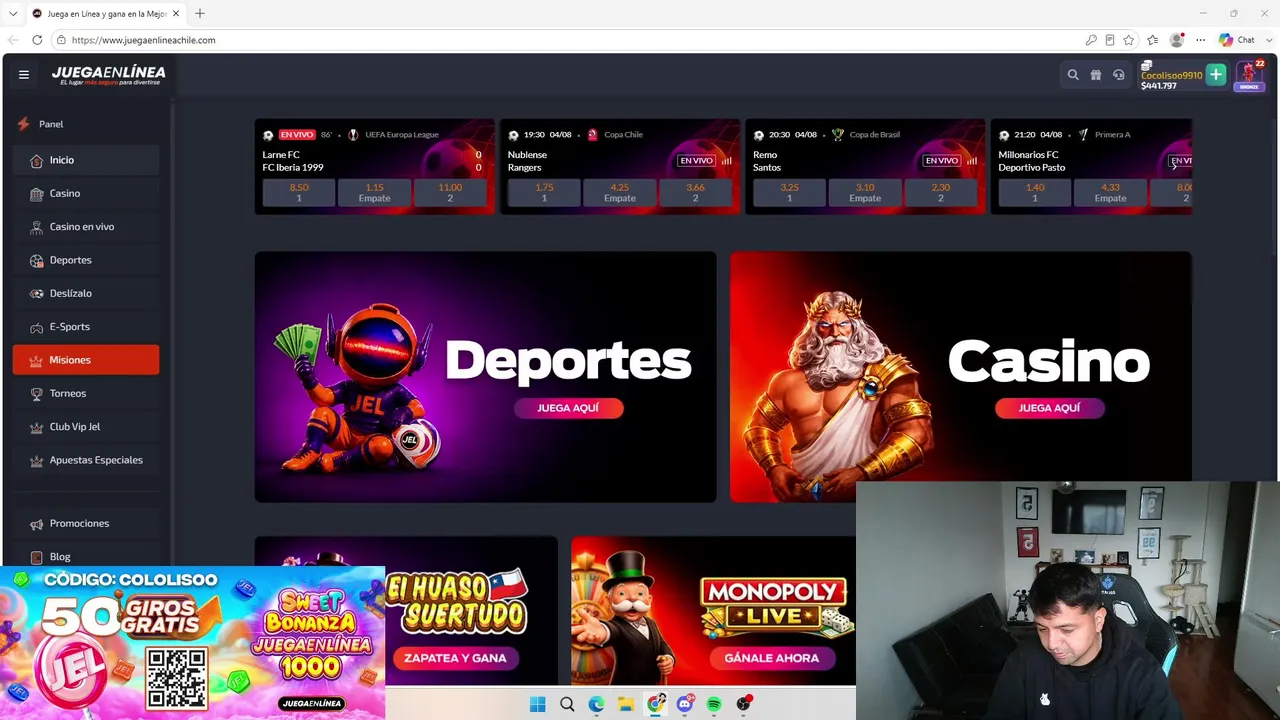Bet 3.66 on Rangers win

pyautogui.click(x=696, y=193)
